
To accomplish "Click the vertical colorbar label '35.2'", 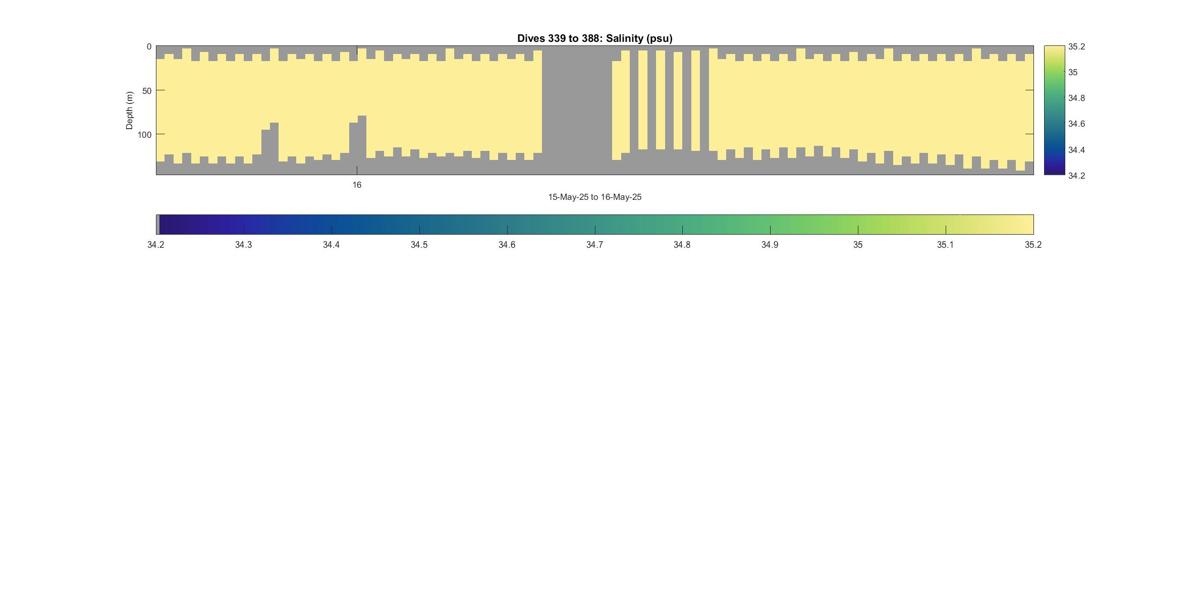I will click(x=1076, y=47).
